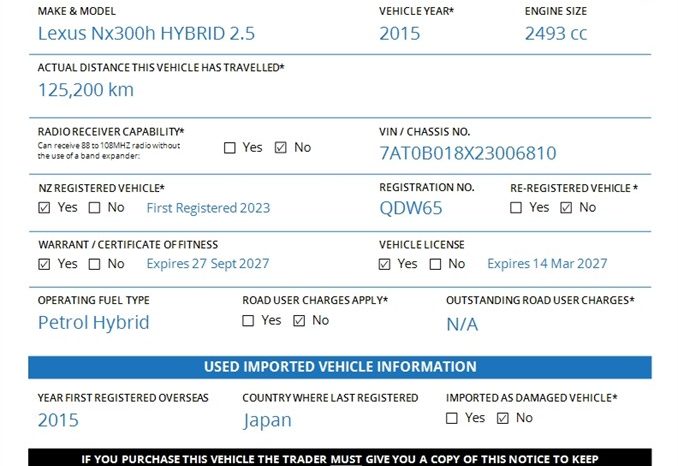Select engine size value 2493 cc
This screenshot has width=678, height=466.
(x=556, y=33)
